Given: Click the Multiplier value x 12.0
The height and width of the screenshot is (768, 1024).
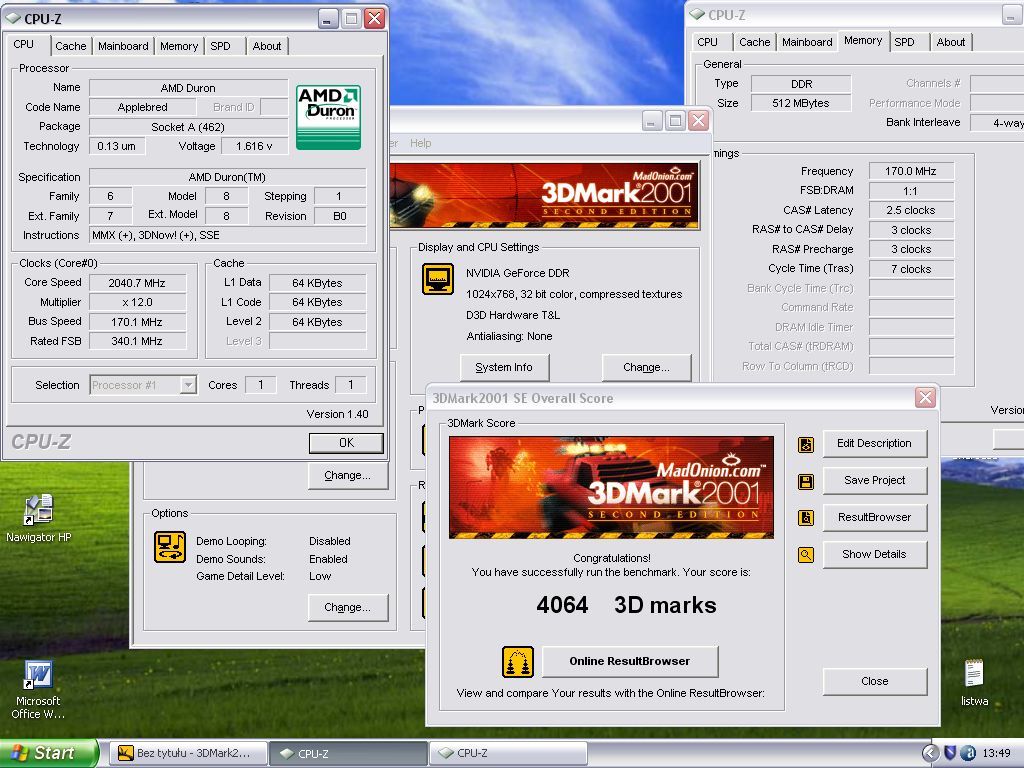Looking at the screenshot, I should point(137,302).
